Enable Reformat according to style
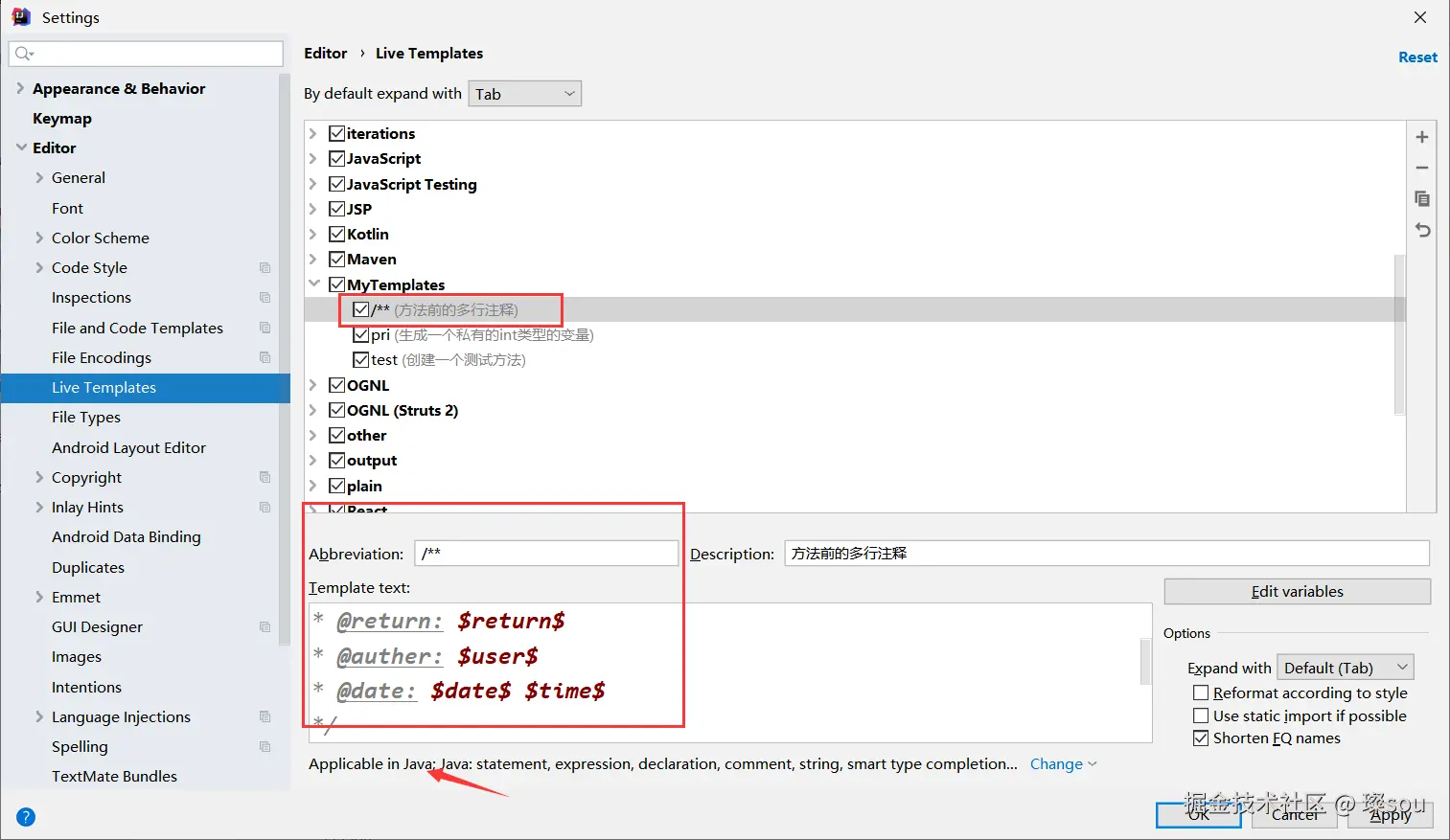 [x=1200, y=692]
